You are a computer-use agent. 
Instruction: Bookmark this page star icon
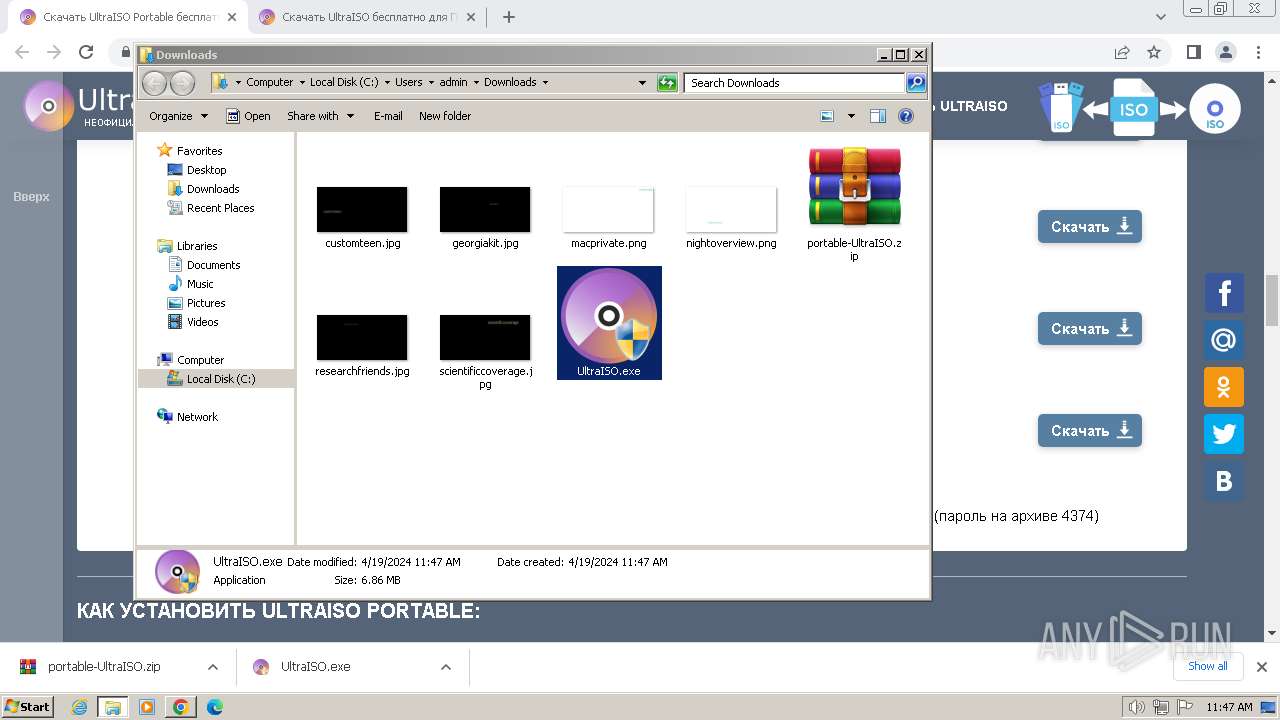(x=1154, y=52)
